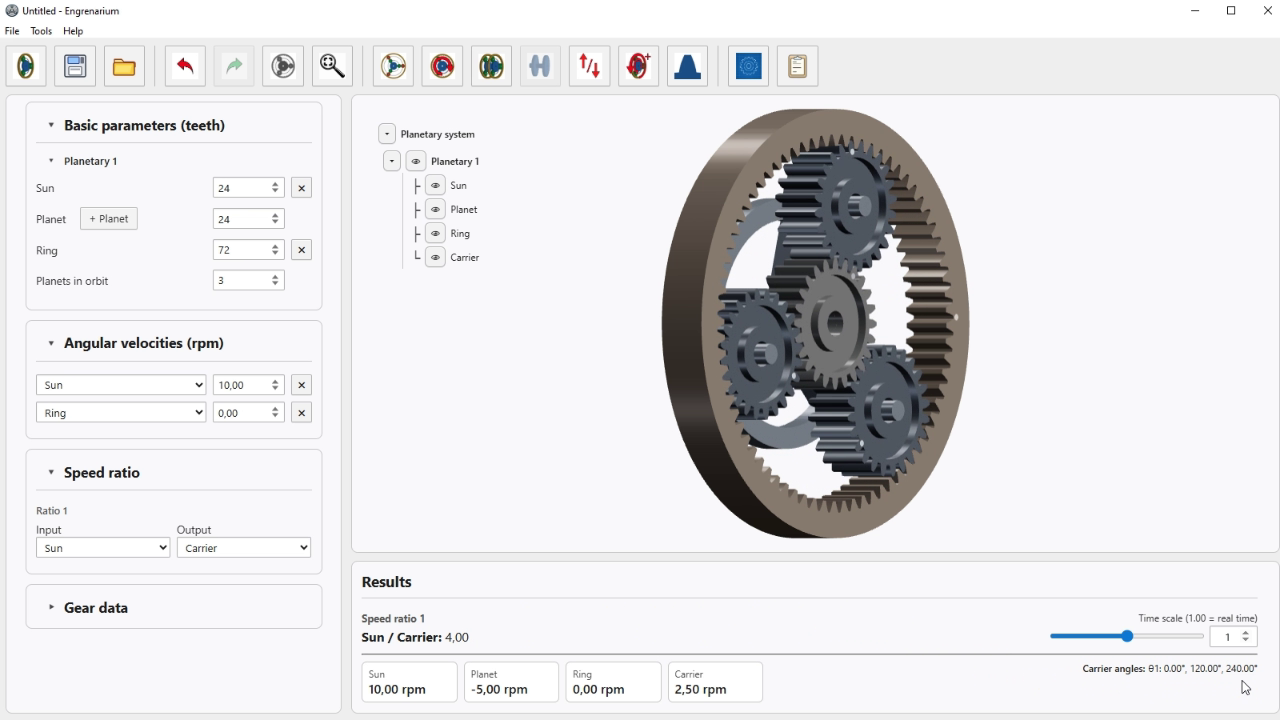Toggle Carrier visibility eye icon
This screenshot has height=720, width=1280.
[435, 257]
